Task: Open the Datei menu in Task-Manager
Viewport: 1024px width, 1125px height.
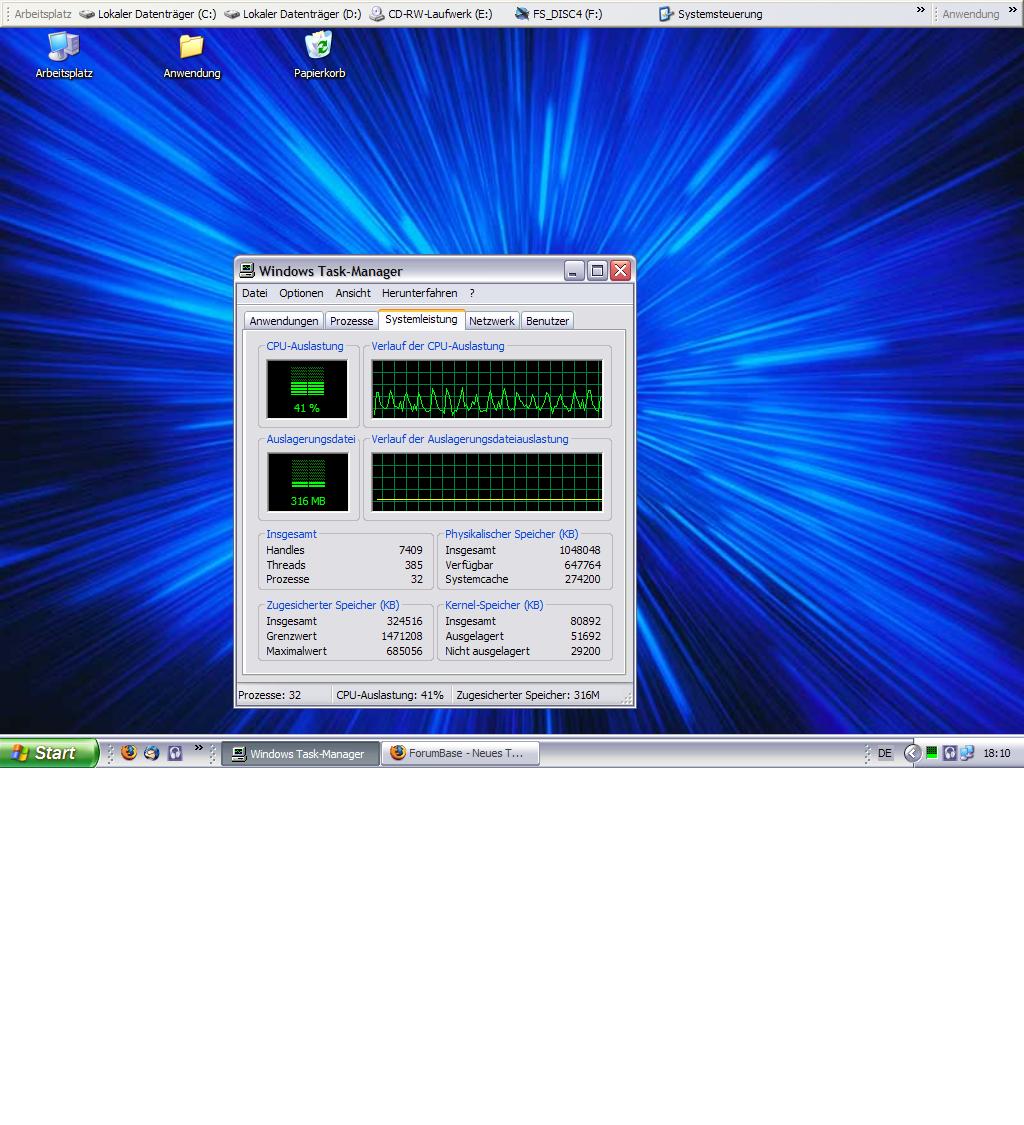Action: [255, 293]
